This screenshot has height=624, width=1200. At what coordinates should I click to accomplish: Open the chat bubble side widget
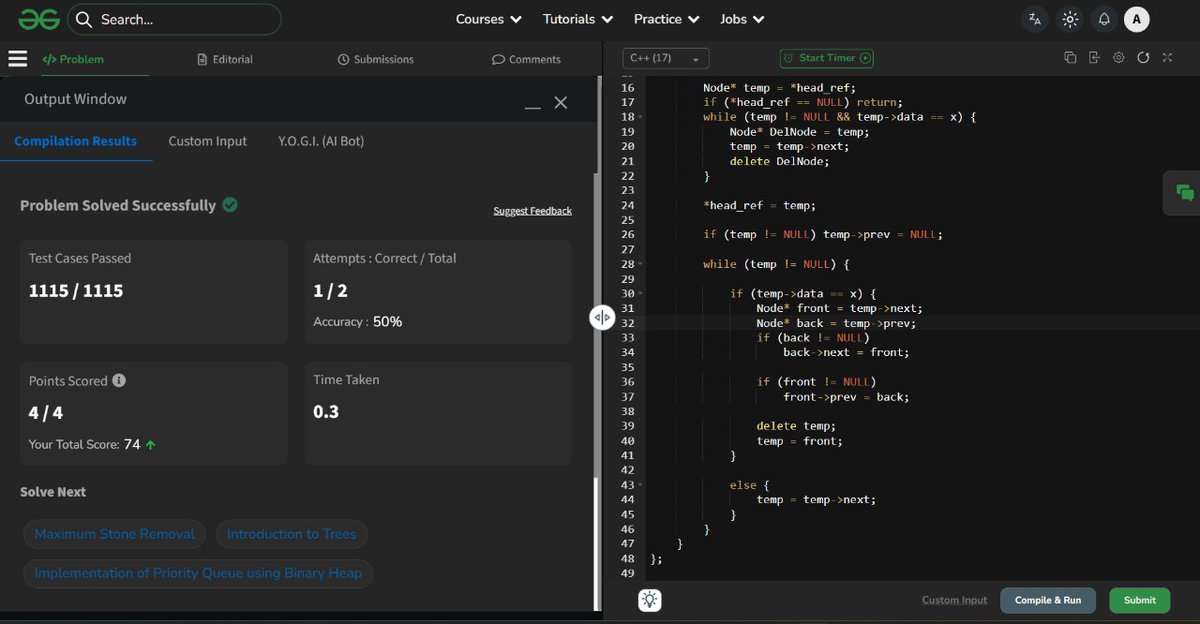1185,192
